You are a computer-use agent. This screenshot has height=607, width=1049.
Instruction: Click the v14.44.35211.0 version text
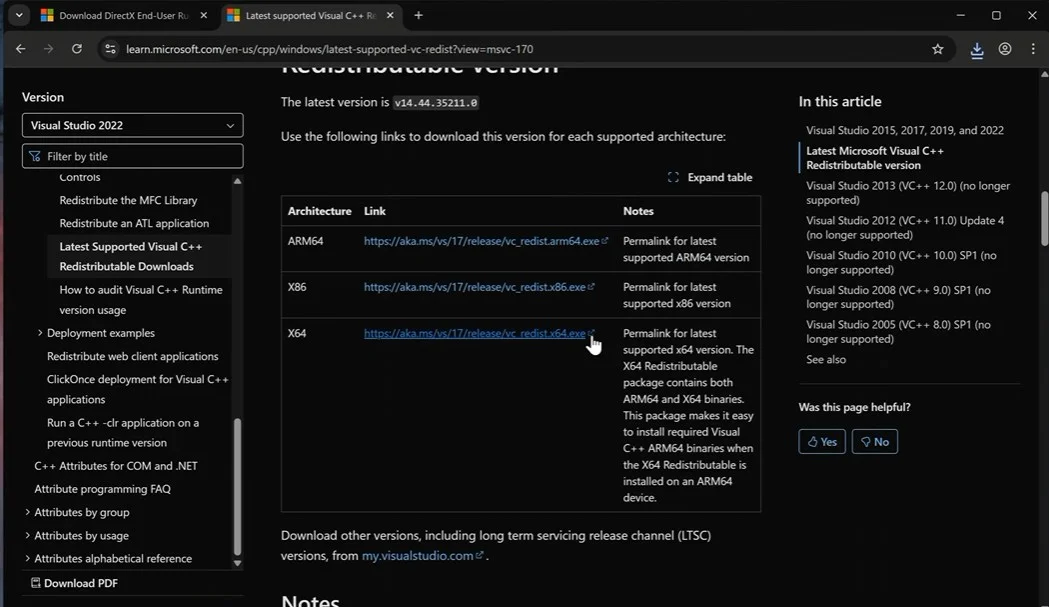(436, 102)
